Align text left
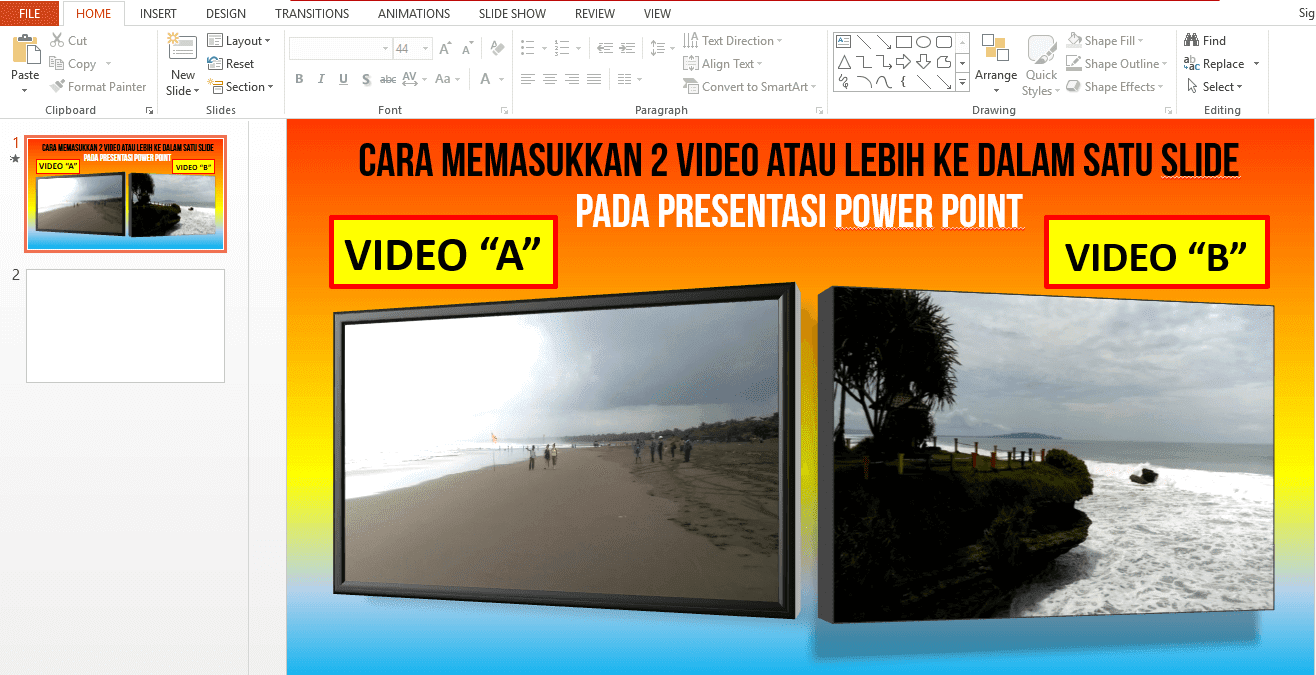 click(x=528, y=79)
